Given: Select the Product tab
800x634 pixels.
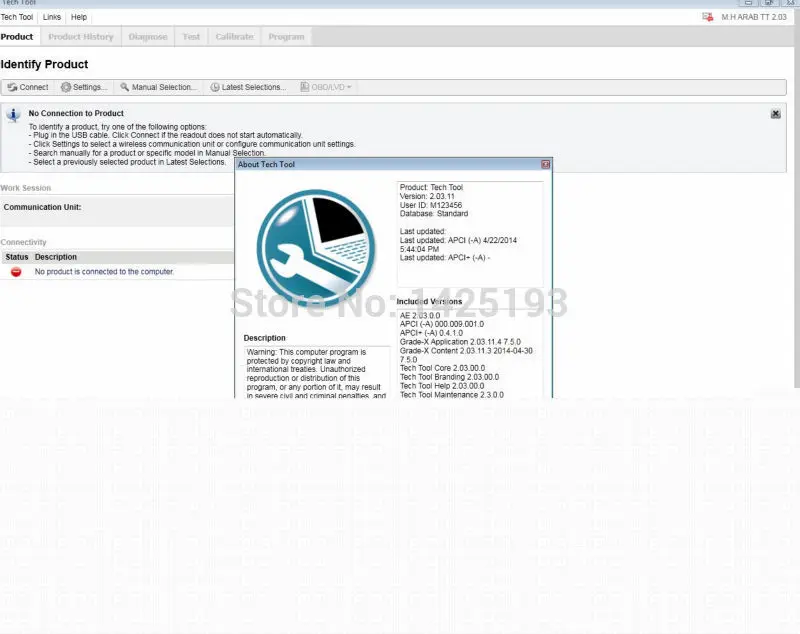Looking at the screenshot, I should coord(17,37).
